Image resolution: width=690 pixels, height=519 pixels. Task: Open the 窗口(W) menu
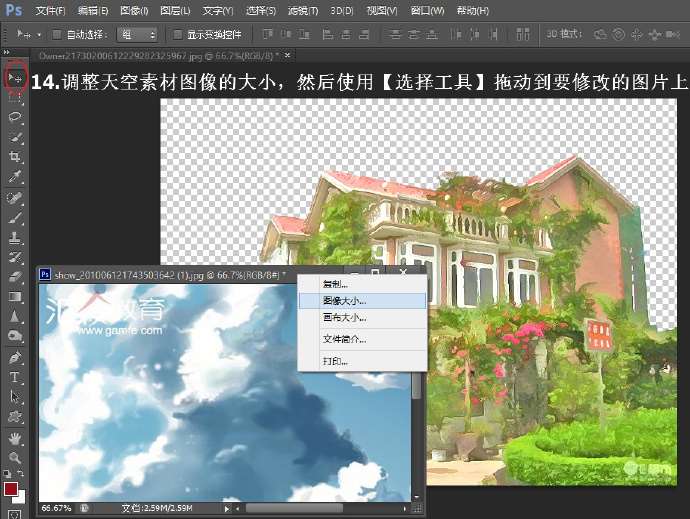coord(427,10)
